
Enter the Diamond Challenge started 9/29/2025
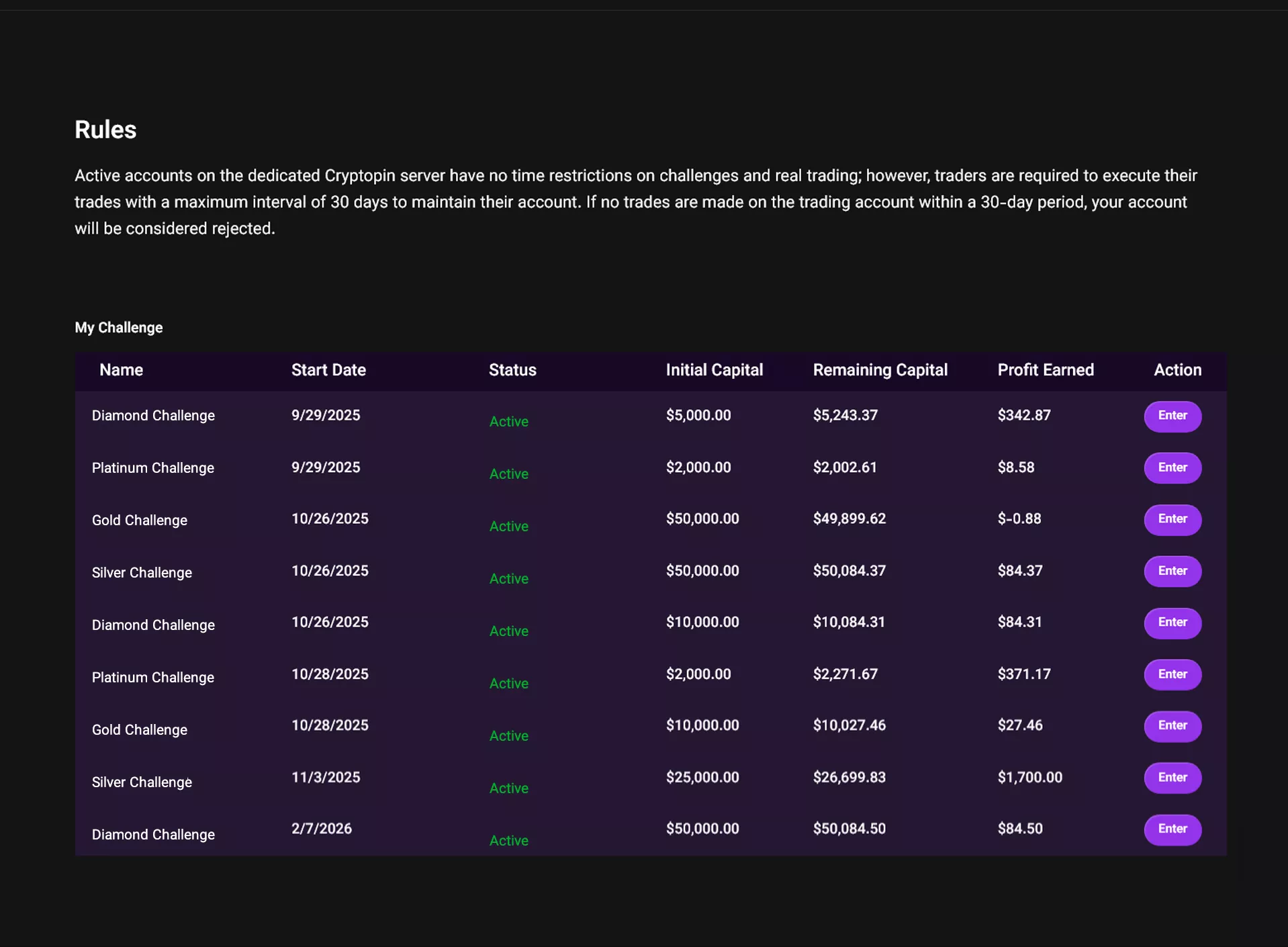coord(1172,416)
